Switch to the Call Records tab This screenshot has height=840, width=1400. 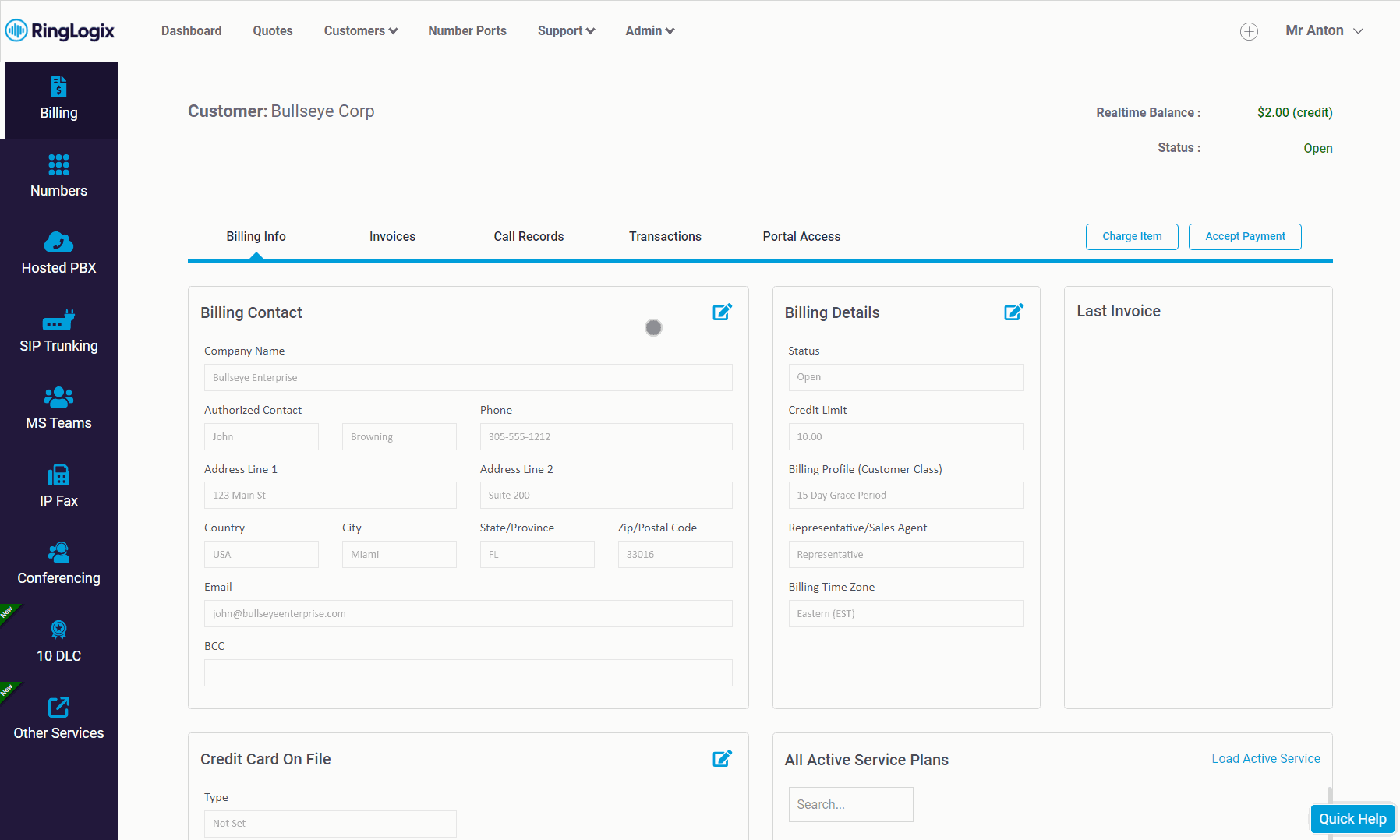(x=529, y=236)
